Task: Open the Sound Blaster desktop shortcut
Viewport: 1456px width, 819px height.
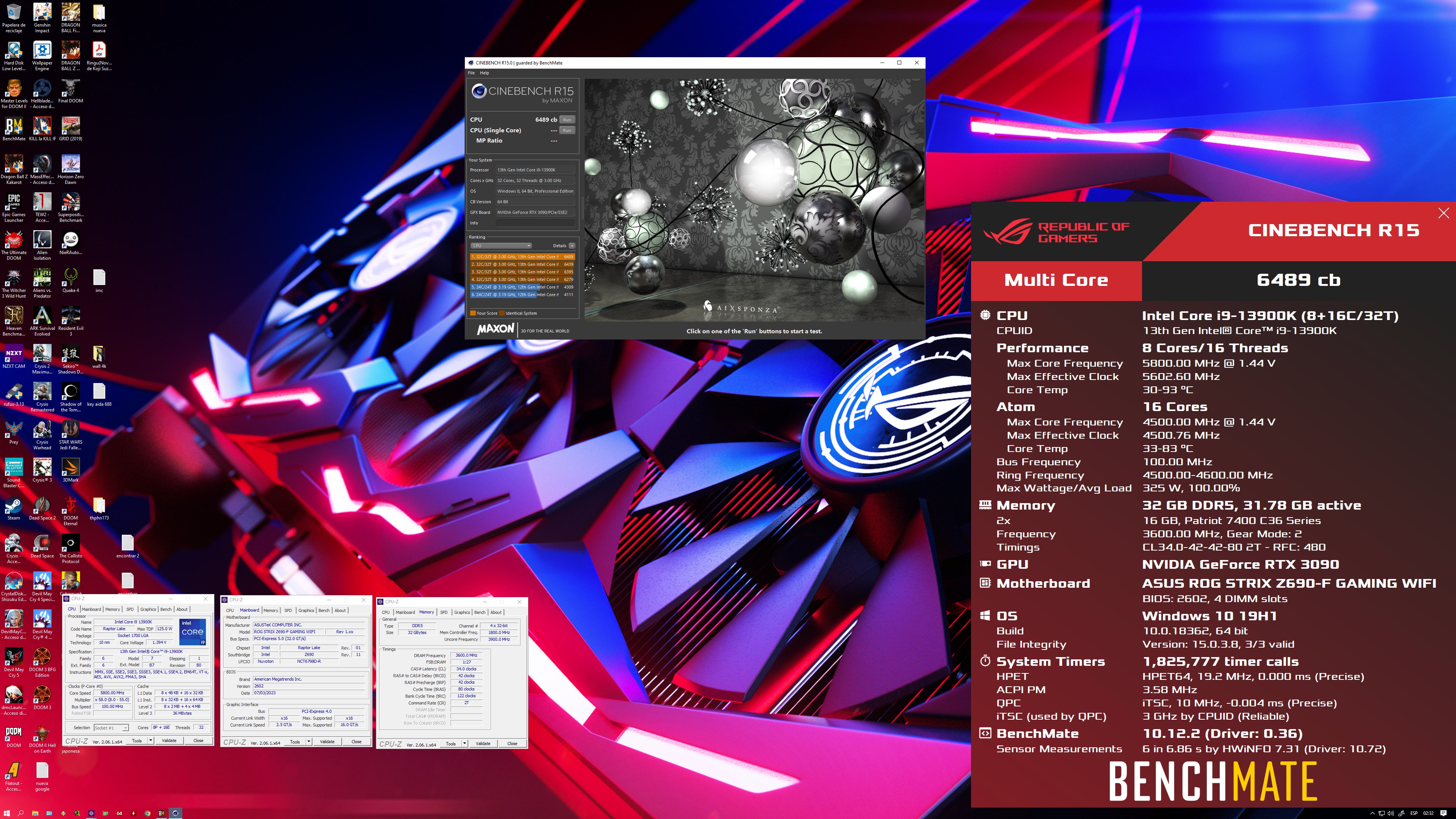Action: tap(14, 473)
